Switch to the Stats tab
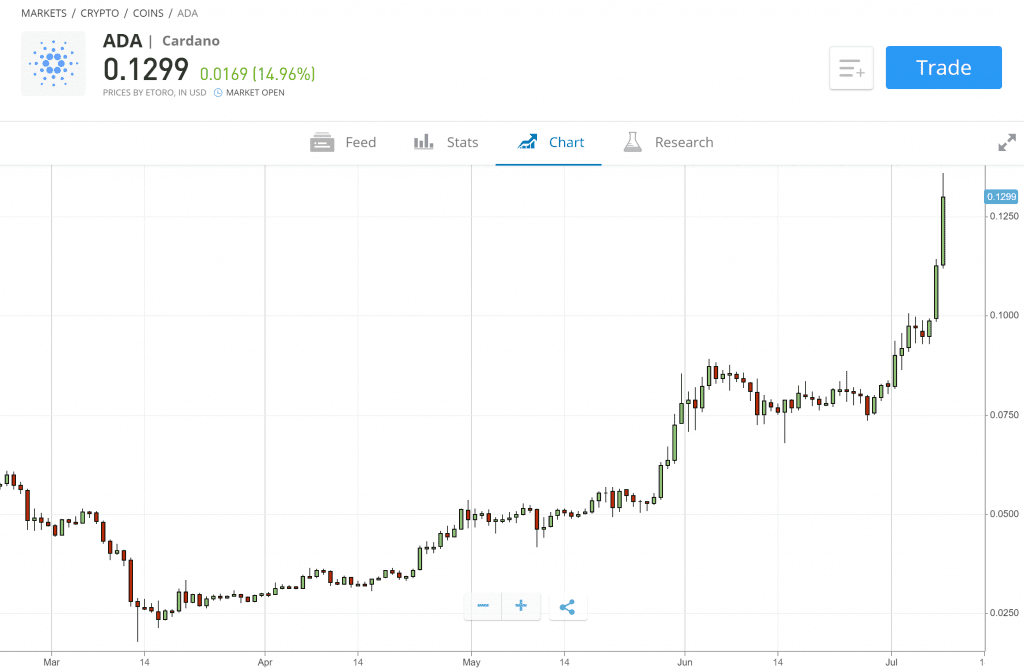 pos(462,142)
